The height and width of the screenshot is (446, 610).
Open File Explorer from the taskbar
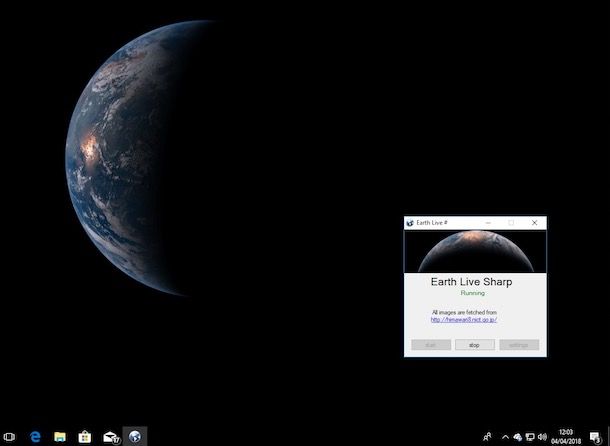(x=60, y=437)
